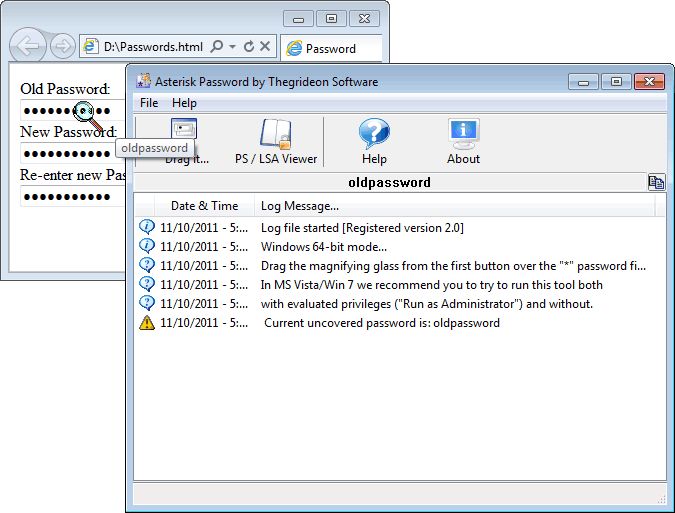Click the info icon on 'Windows 64-bit mode' row

click(147, 246)
